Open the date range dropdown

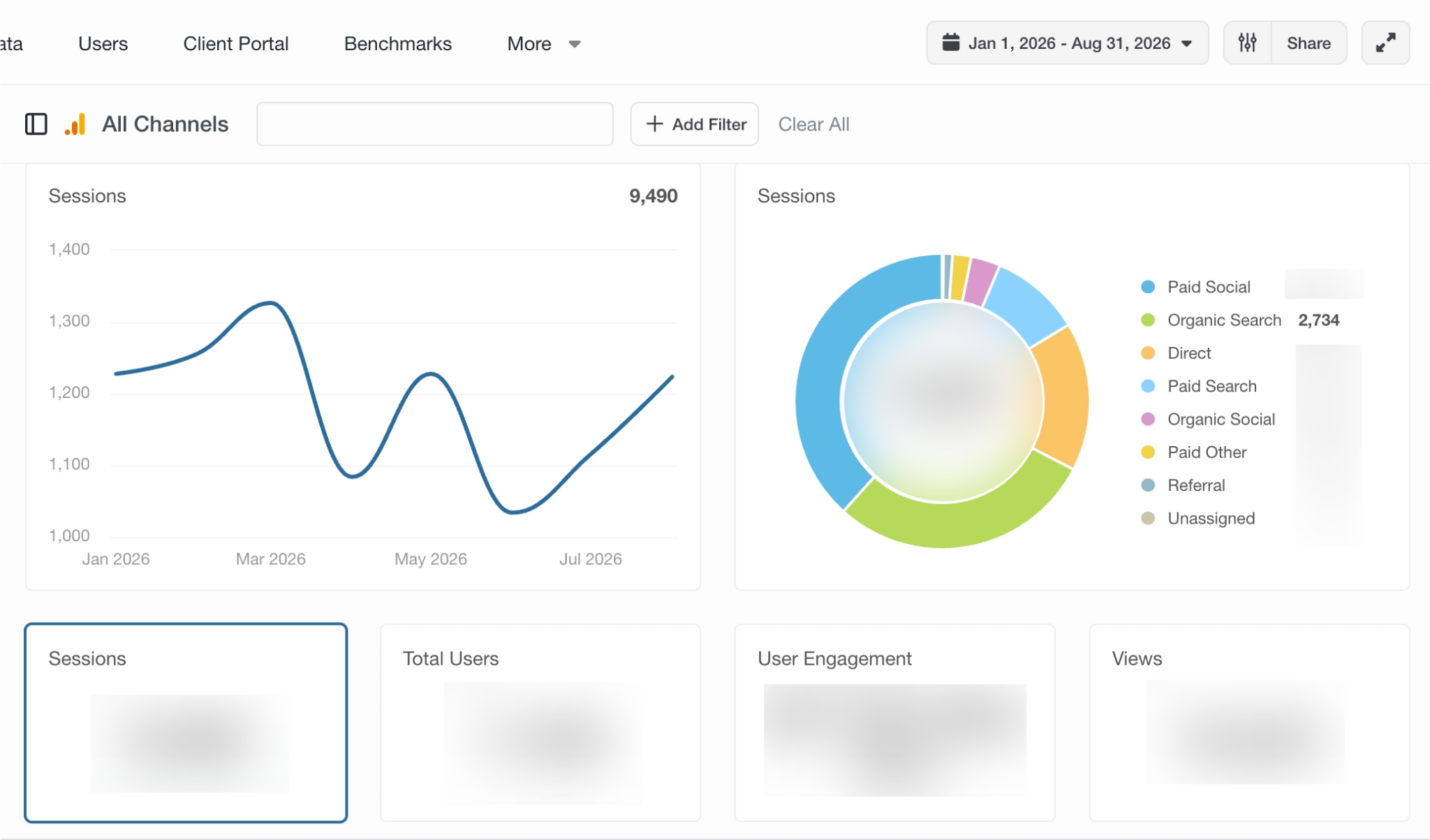pyautogui.click(x=1068, y=43)
